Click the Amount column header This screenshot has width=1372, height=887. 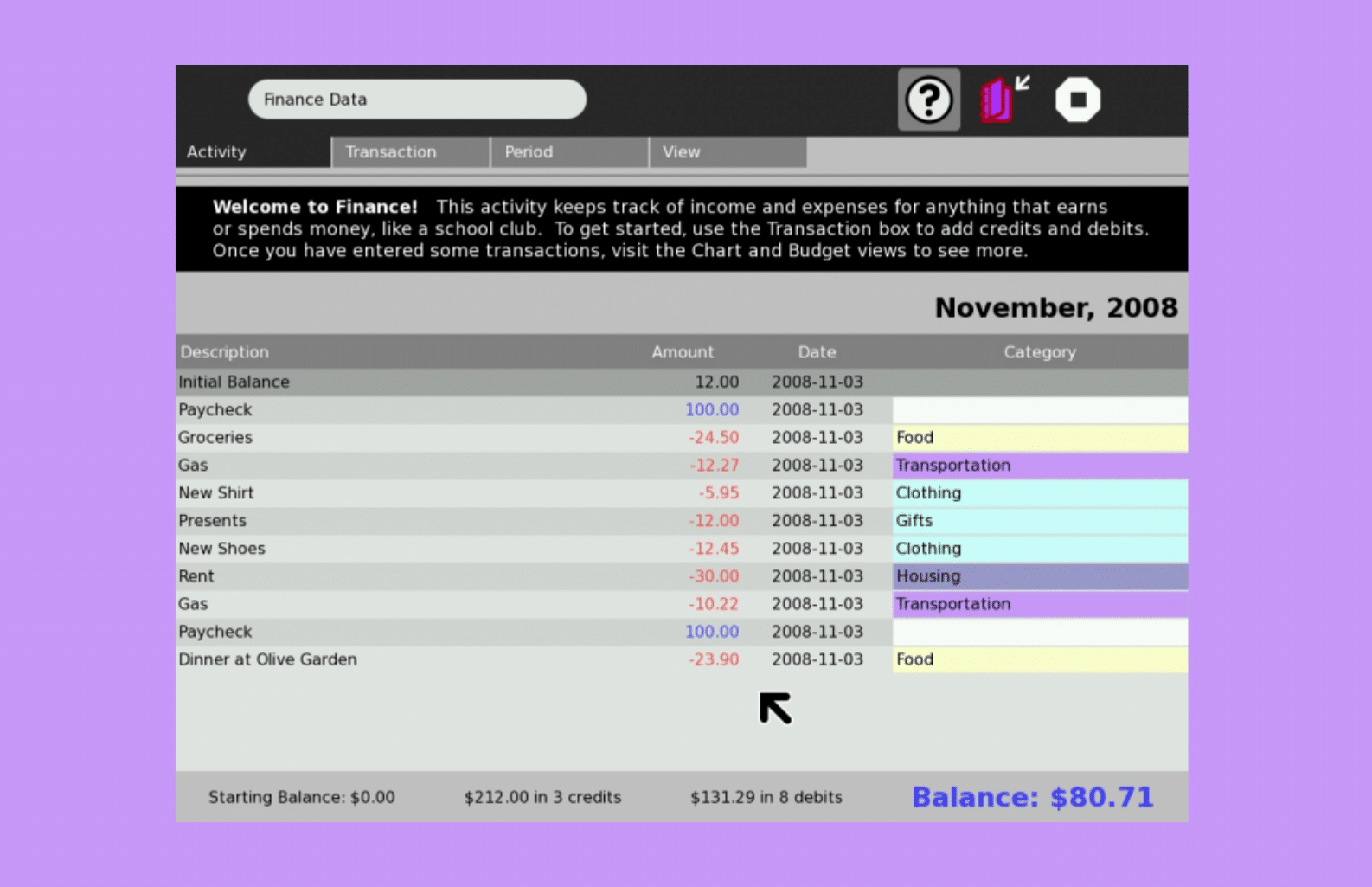[683, 352]
